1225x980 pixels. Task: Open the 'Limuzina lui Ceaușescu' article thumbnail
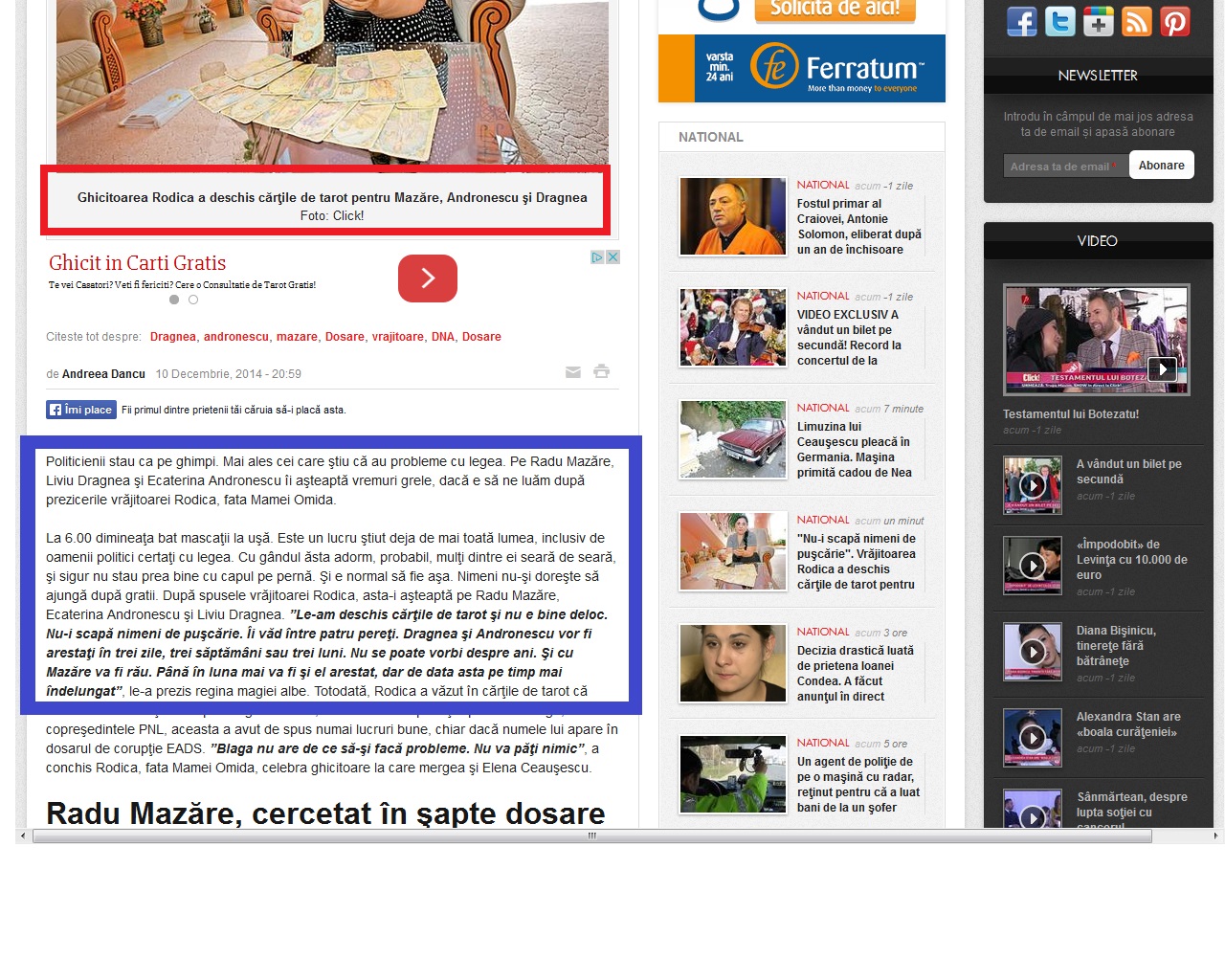click(x=732, y=440)
